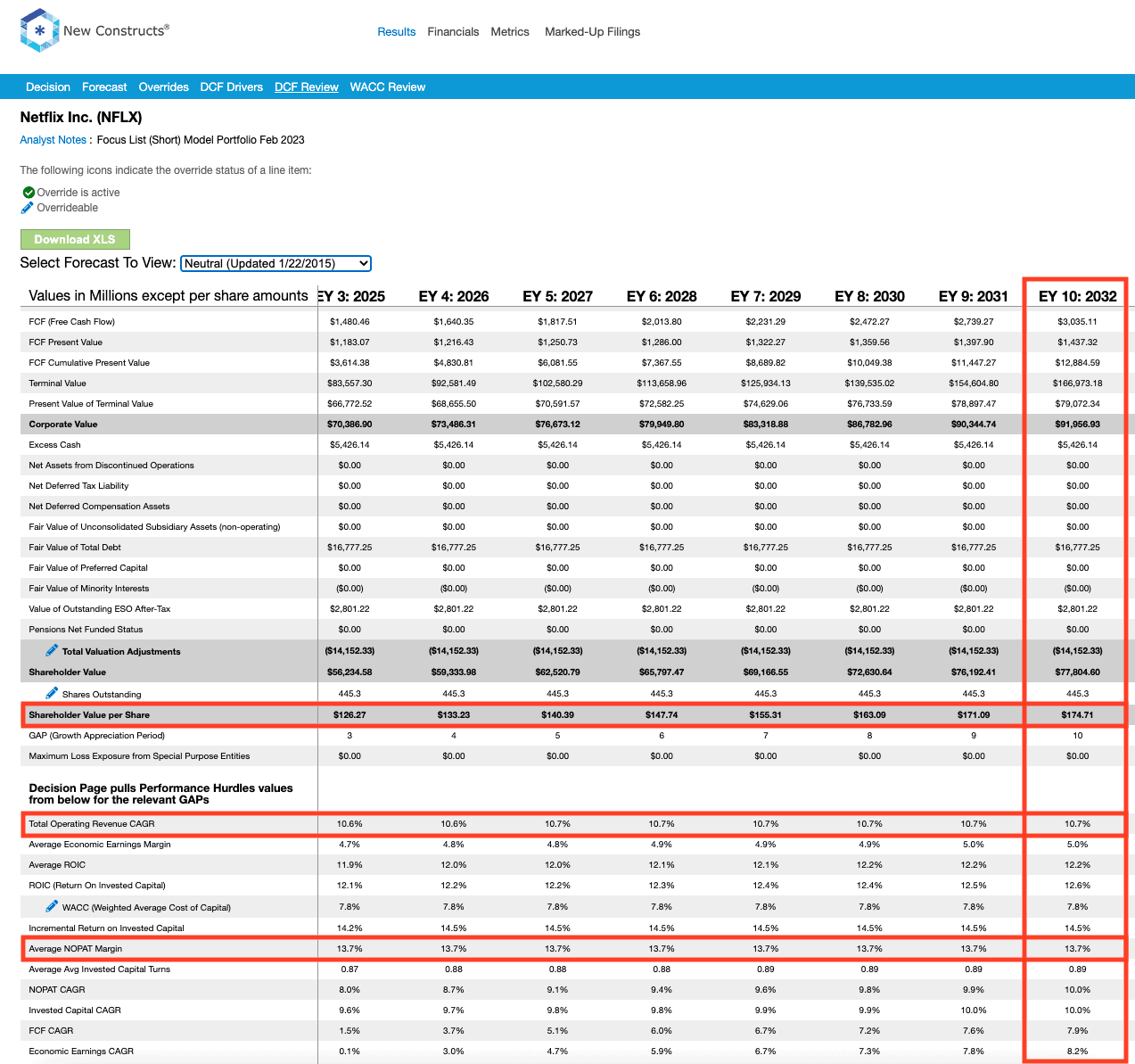The image size is (1135, 1064).
Task: Click the Corporate Value row label
Action: tap(63, 425)
